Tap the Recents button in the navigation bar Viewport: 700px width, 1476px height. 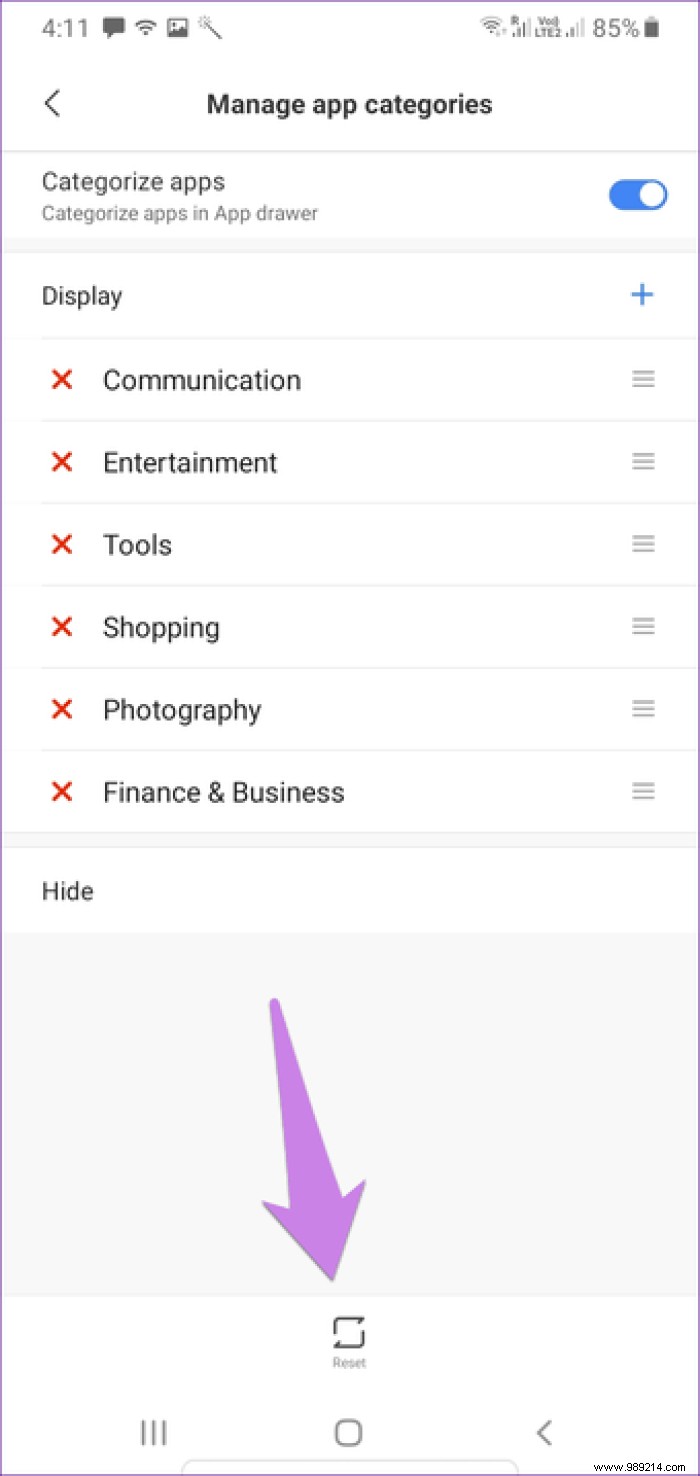click(153, 1432)
